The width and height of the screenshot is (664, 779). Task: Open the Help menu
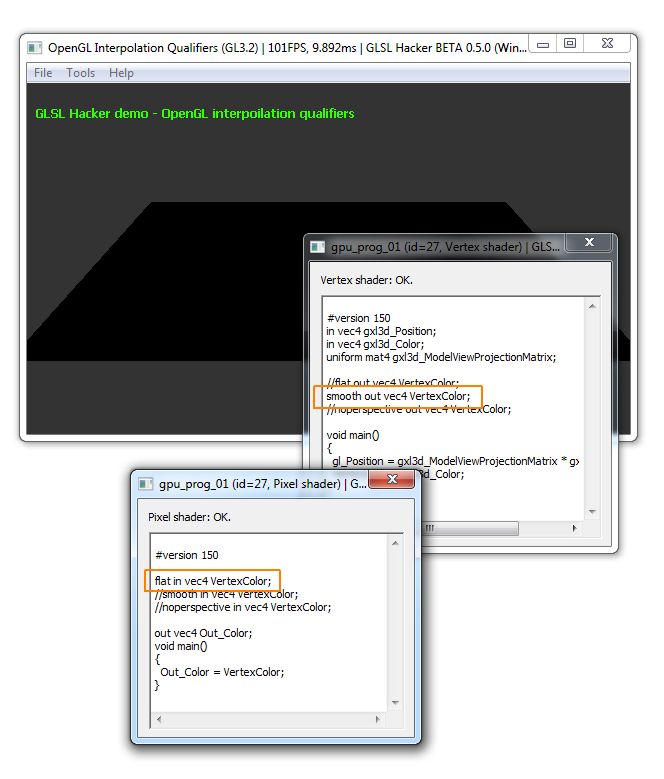121,73
